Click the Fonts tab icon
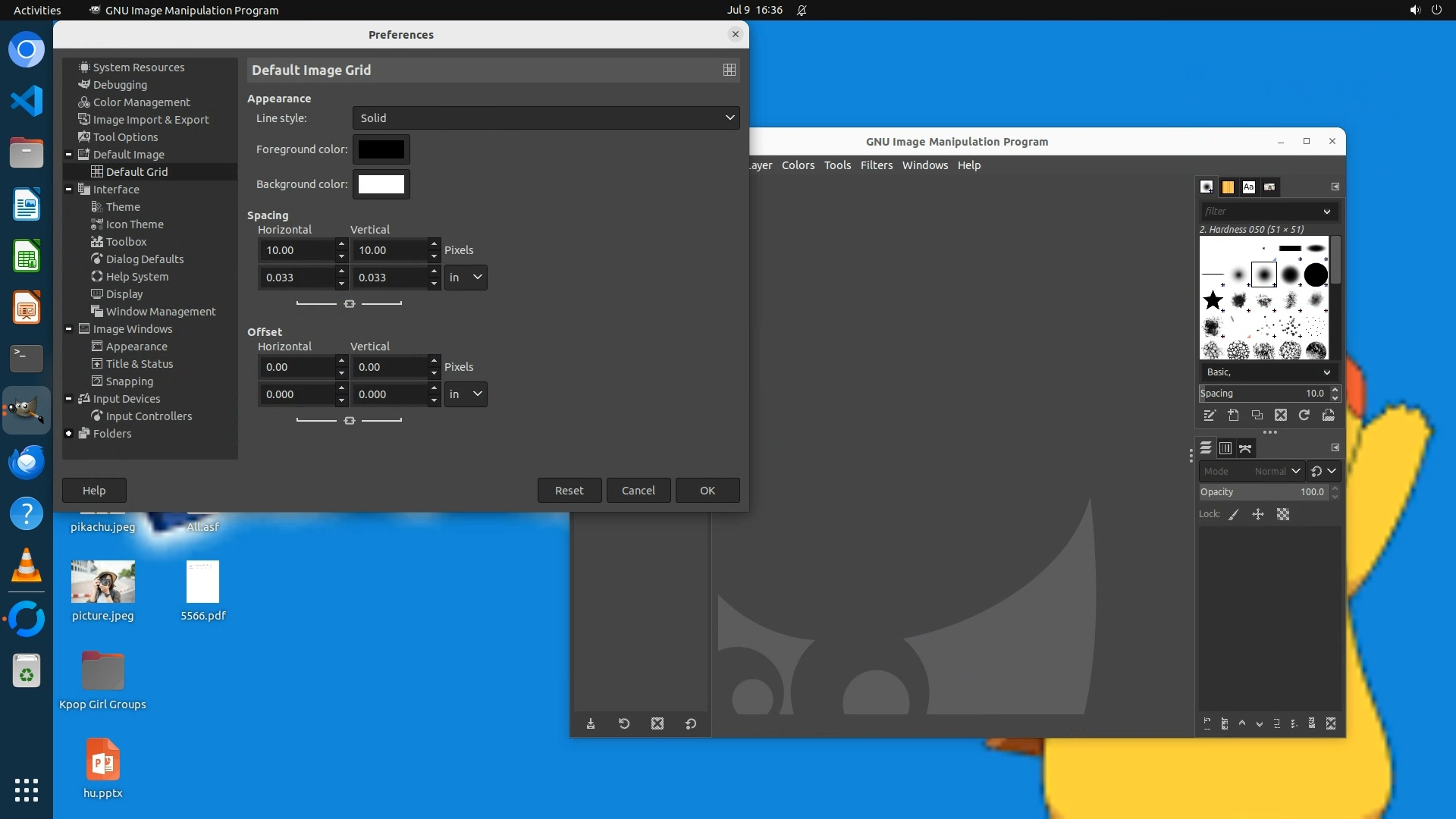This screenshot has height=819, width=1456. click(x=1248, y=187)
